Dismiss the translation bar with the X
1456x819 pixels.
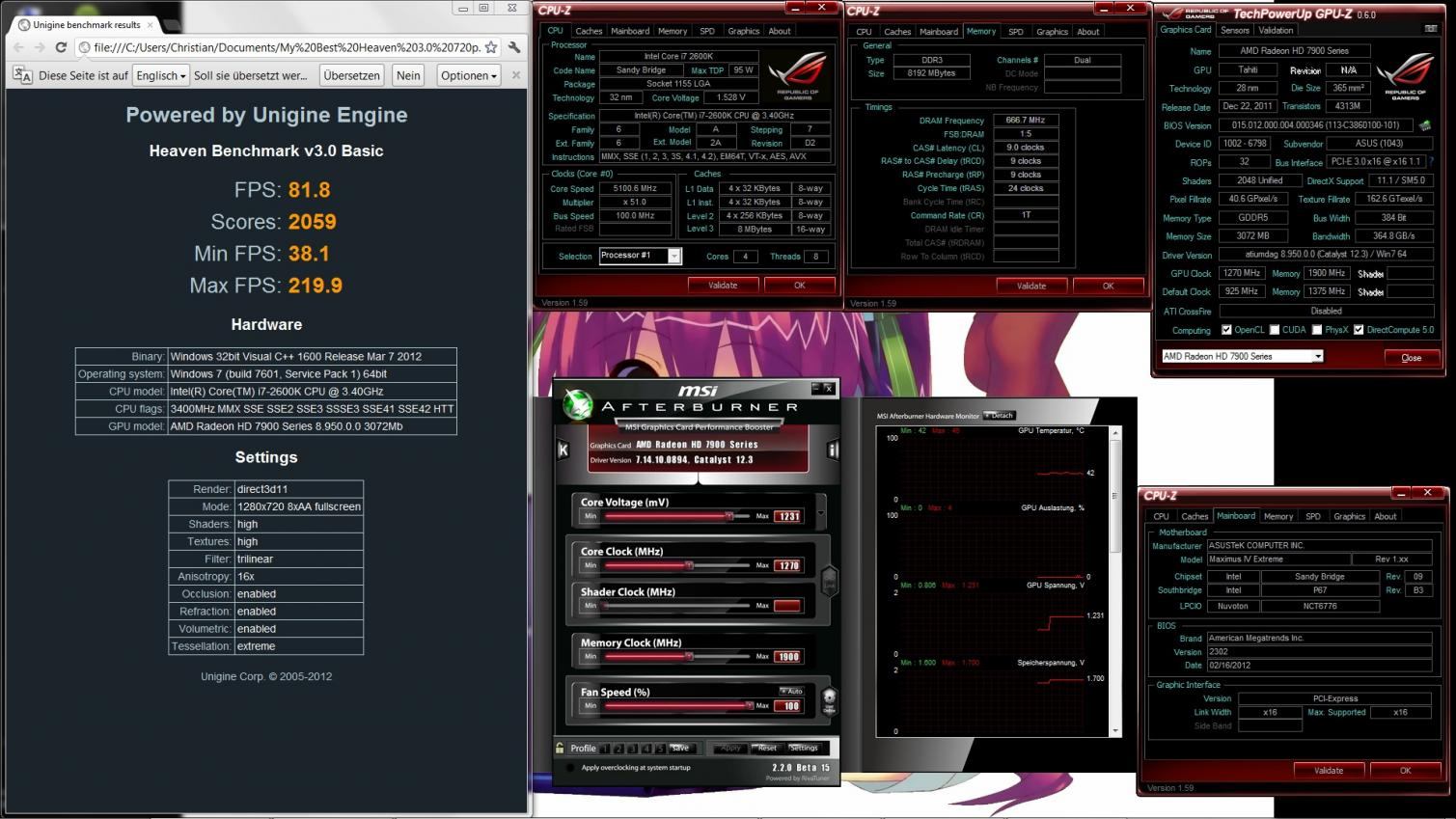point(516,75)
